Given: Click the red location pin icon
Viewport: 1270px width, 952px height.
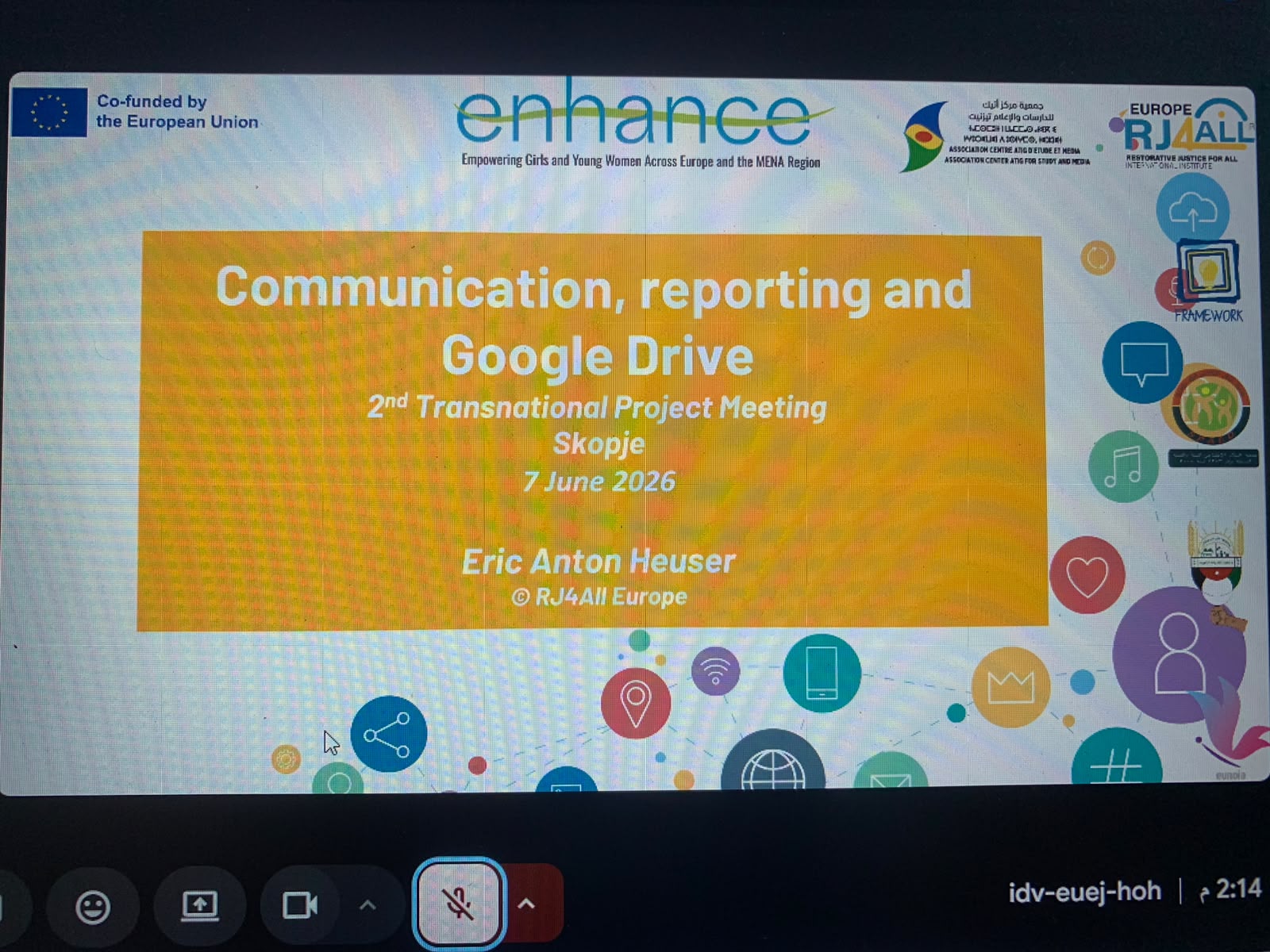Looking at the screenshot, I should tap(635, 704).
